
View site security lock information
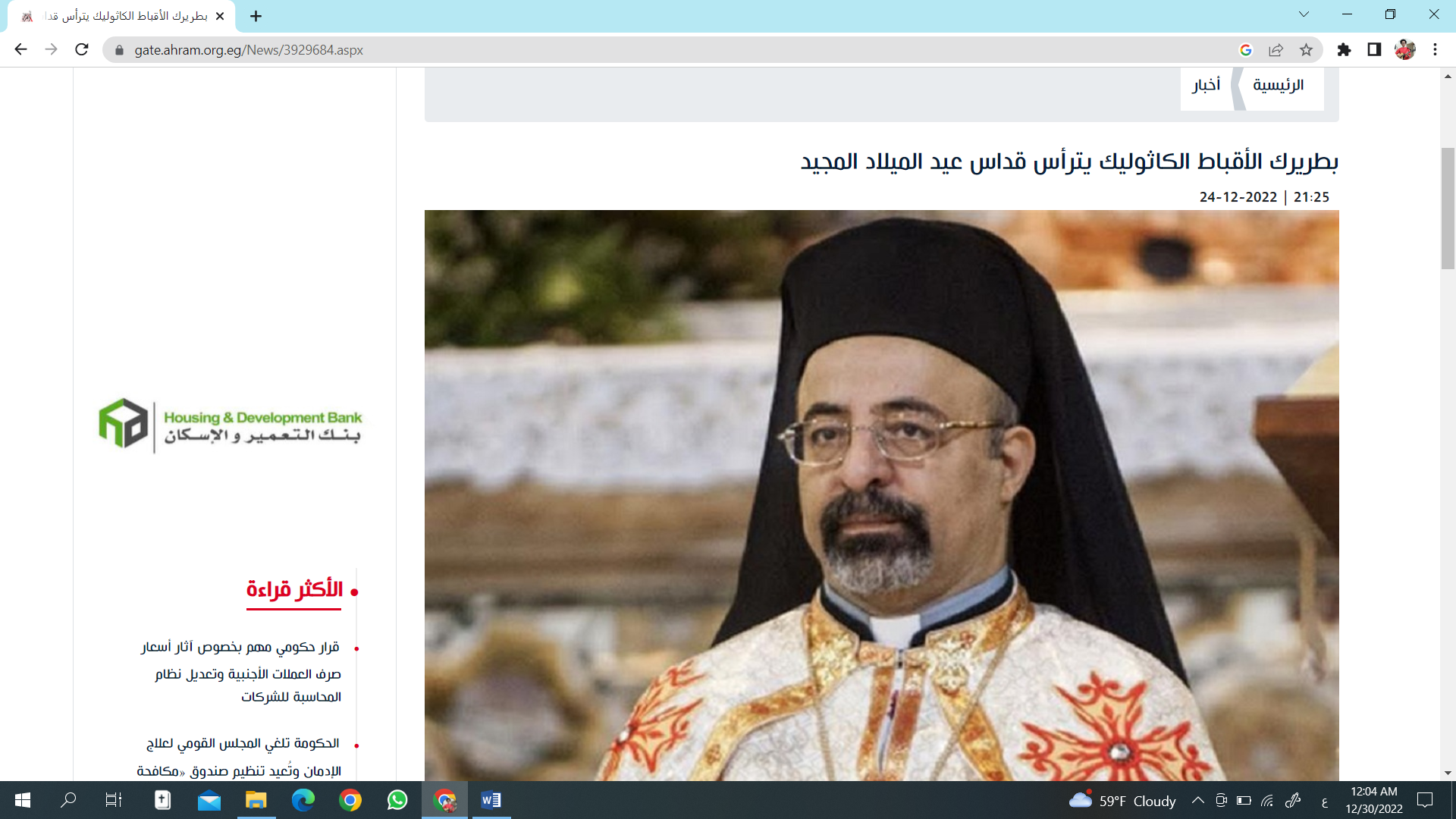pyautogui.click(x=119, y=50)
